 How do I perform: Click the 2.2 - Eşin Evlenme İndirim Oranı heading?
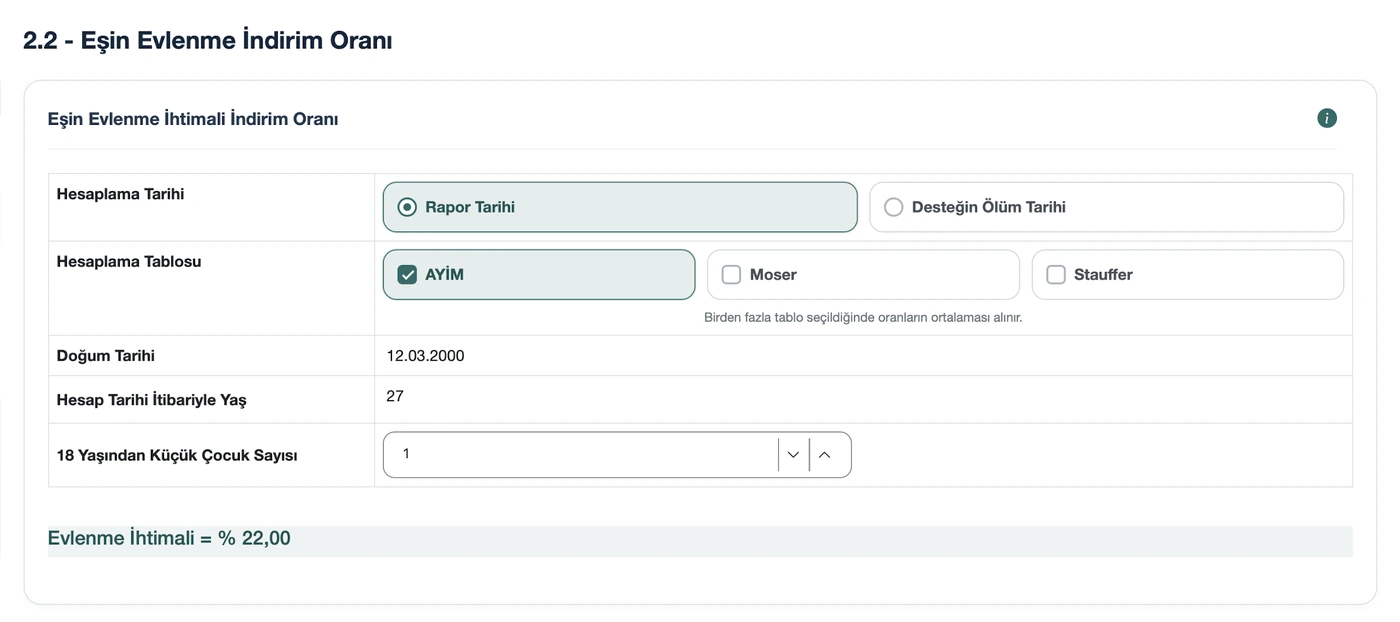click(x=208, y=41)
